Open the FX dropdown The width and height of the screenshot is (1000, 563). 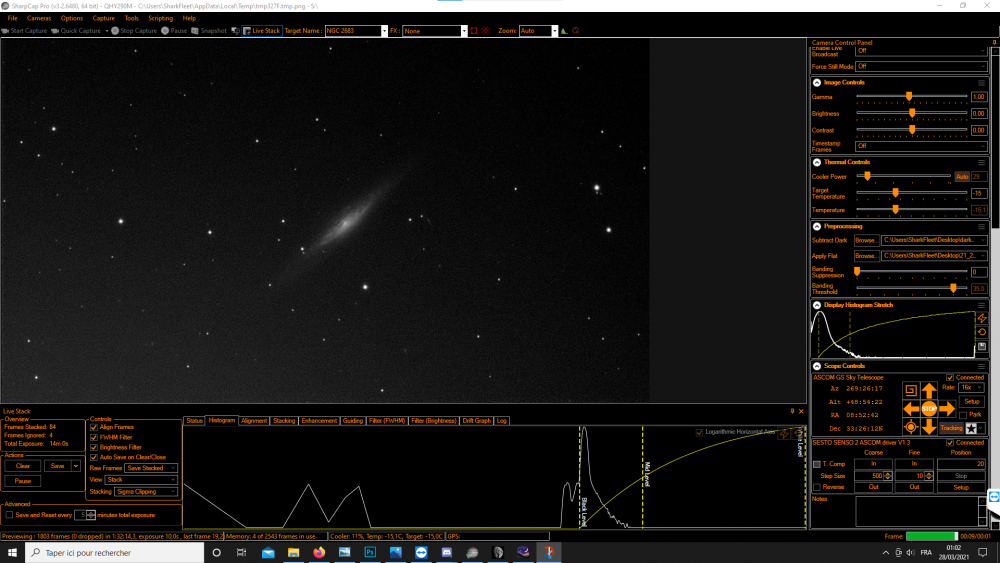coord(464,31)
